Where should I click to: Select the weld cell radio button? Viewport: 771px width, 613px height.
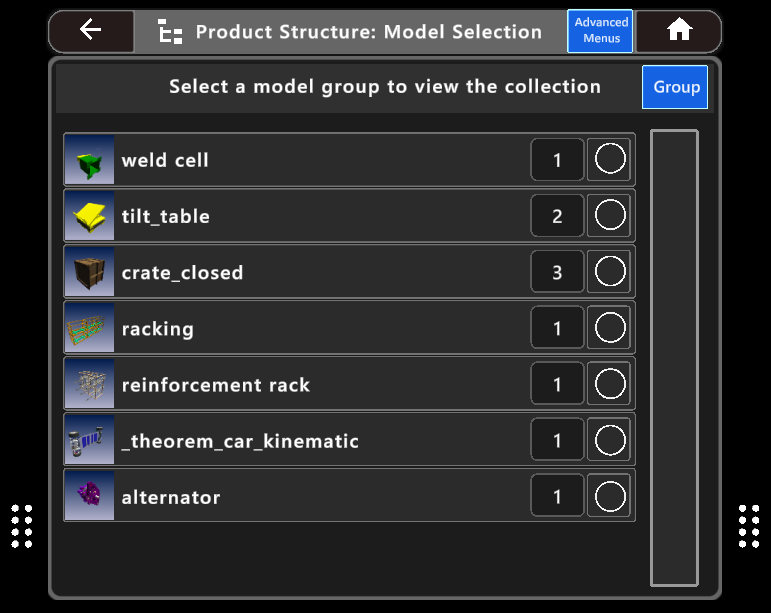[609, 160]
